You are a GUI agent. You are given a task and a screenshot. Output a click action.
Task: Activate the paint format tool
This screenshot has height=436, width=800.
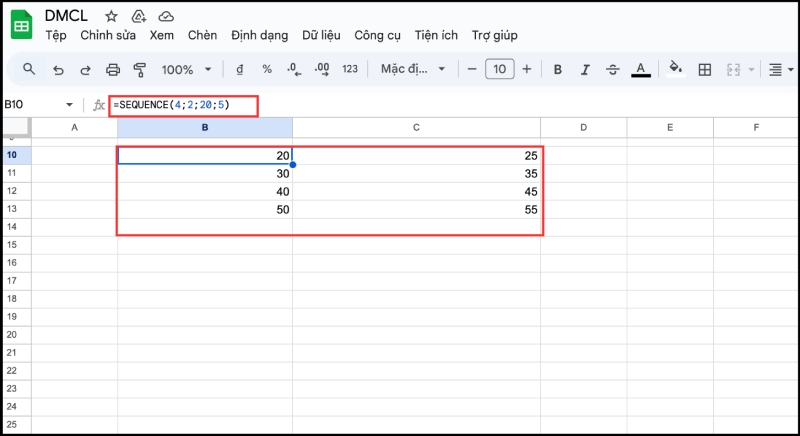tap(139, 69)
